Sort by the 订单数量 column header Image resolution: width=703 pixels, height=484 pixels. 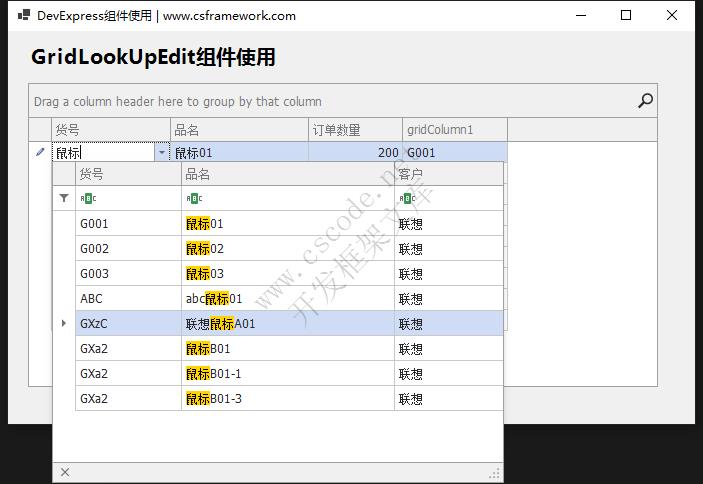[356, 130]
